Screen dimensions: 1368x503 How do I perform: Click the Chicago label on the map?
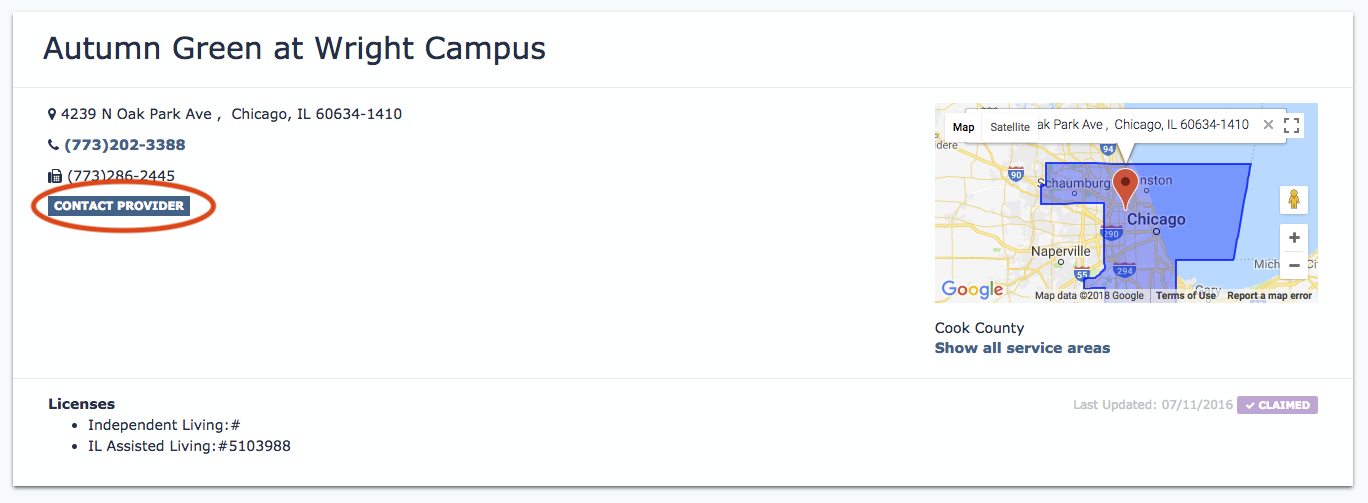[x=1156, y=219]
